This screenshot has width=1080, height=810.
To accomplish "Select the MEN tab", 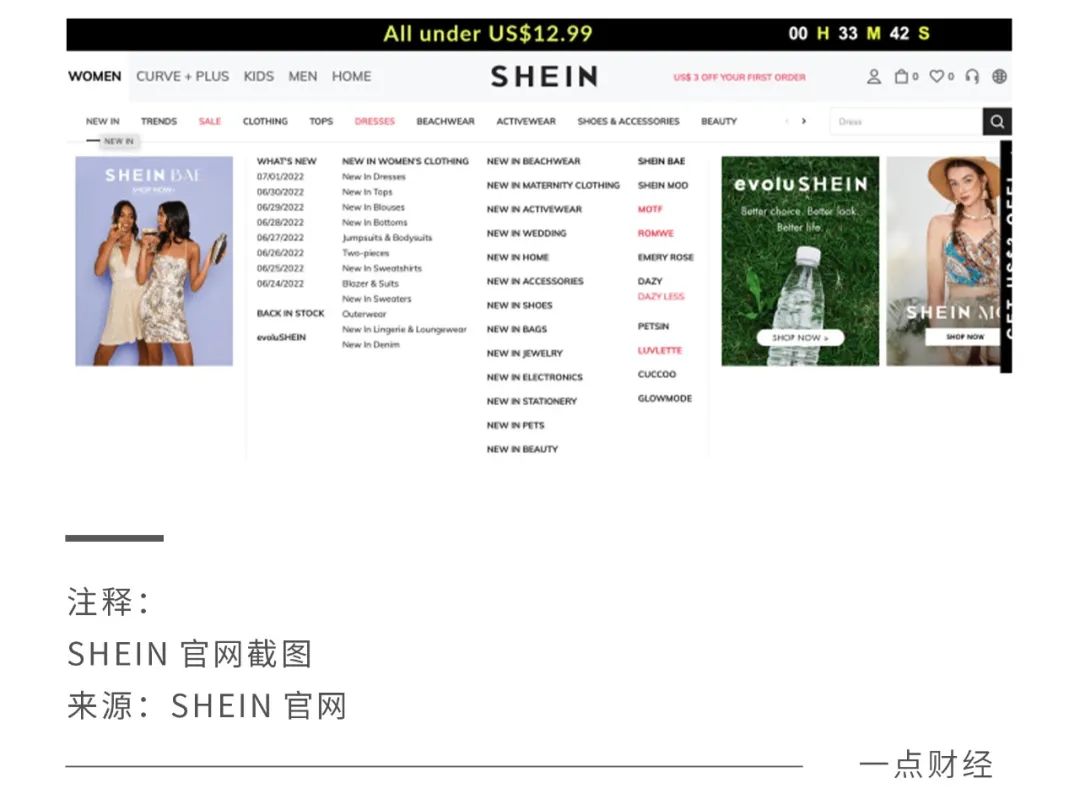I will click(302, 76).
